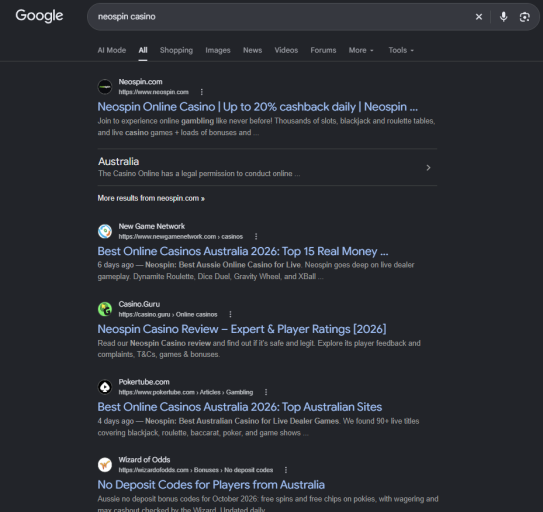Open 'Neospin Online Casino | Up to 20% cashback' result
This screenshot has height=512, width=543.
tap(258, 107)
